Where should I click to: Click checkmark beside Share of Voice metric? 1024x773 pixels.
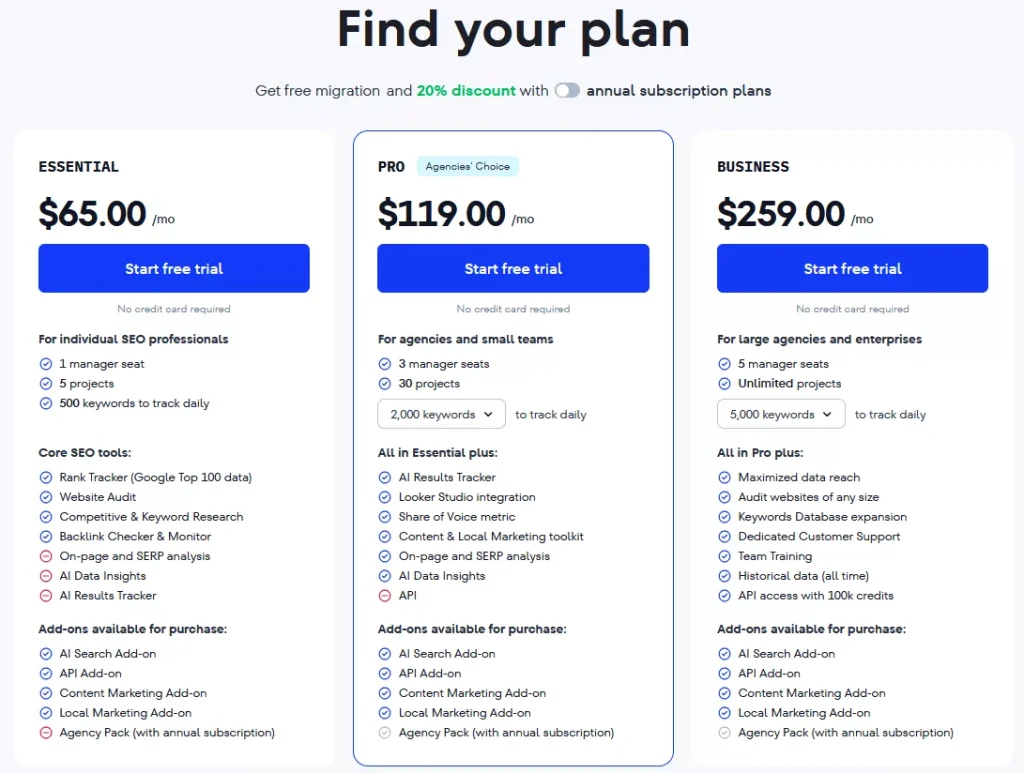[385, 517]
